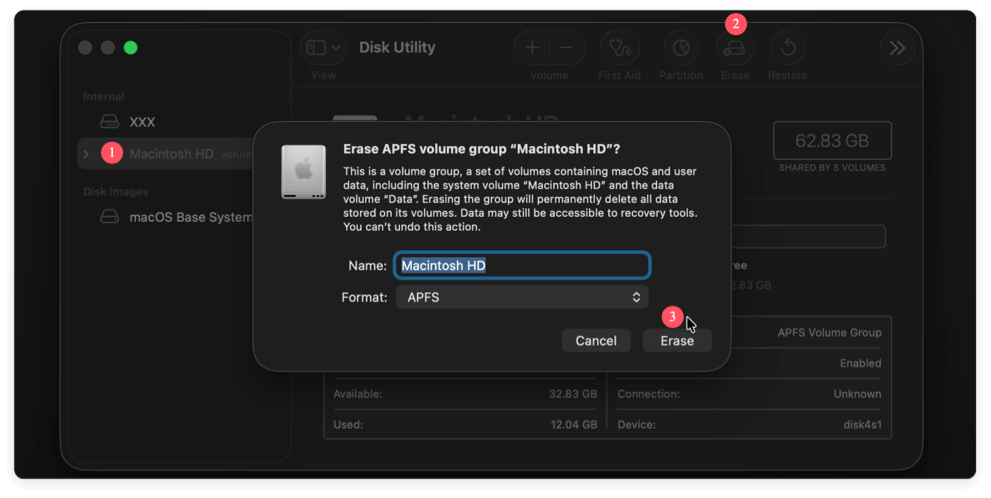Image resolution: width=991 pixels, height=498 pixels.
Task: Click the Connection Unknown value
Action: coord(857,394)
